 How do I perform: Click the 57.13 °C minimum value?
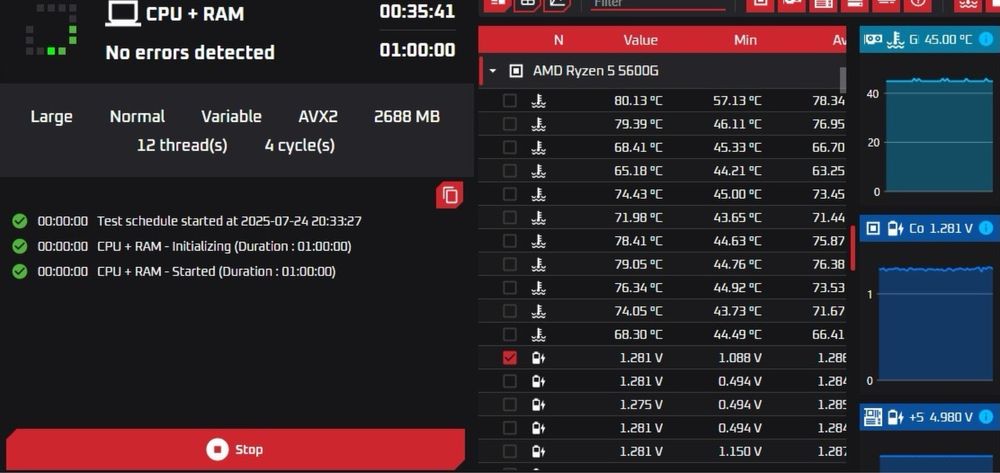coord(737,101)
